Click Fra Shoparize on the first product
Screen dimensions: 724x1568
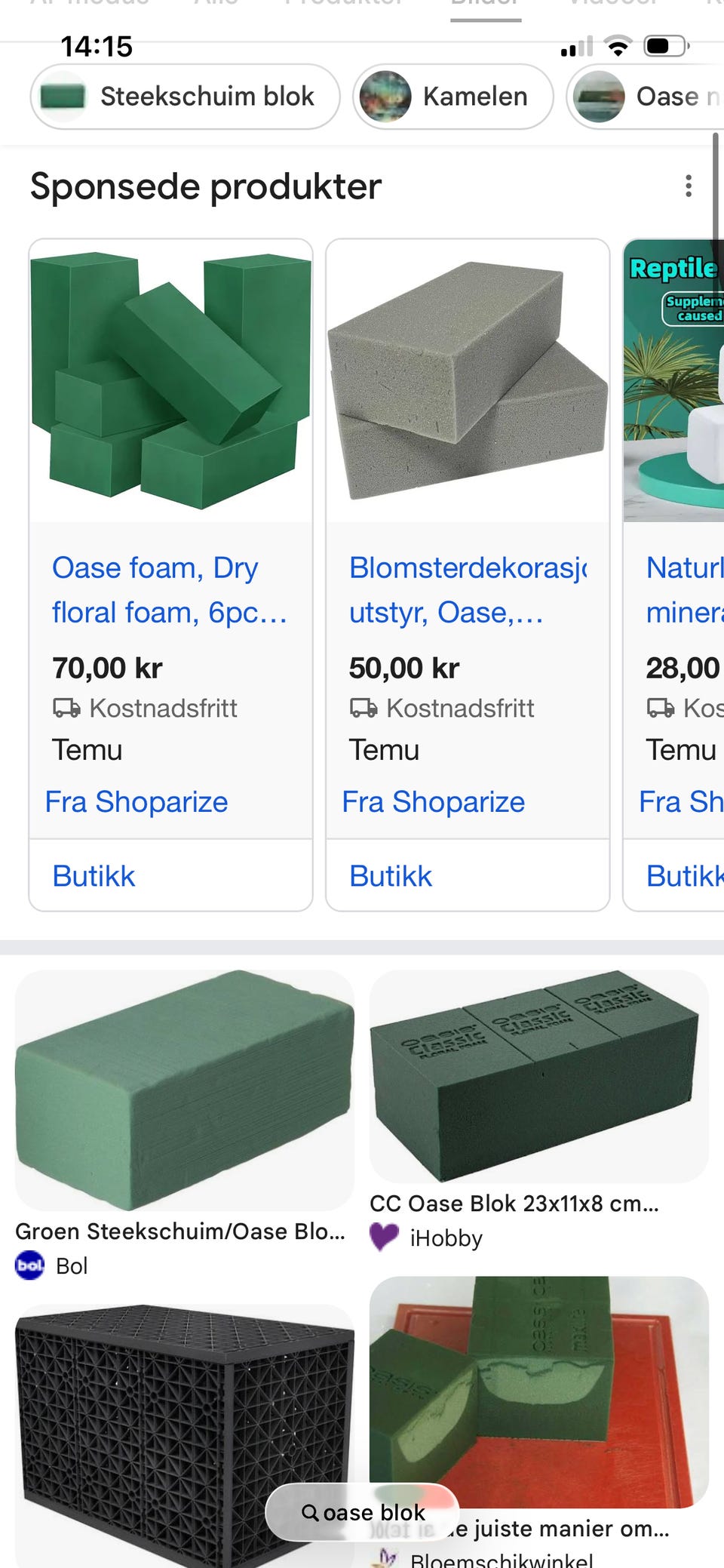click(x=137, y=801)
